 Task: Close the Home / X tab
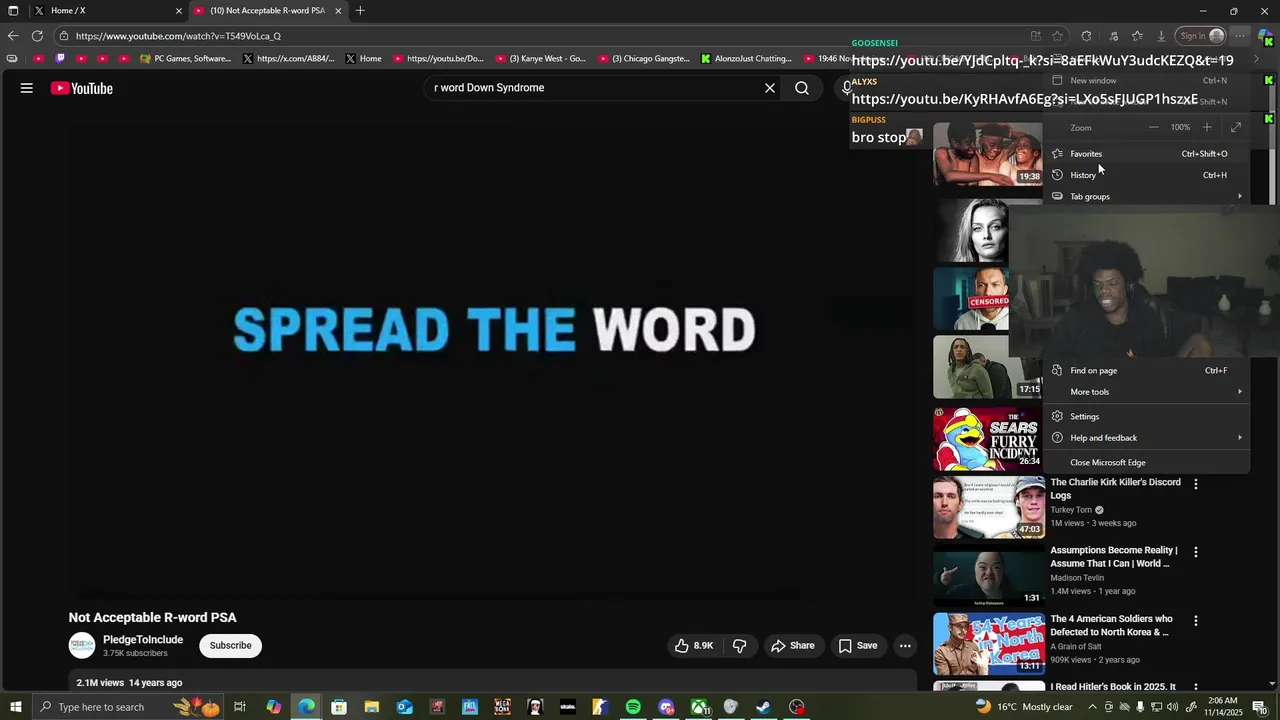(179, 11)
